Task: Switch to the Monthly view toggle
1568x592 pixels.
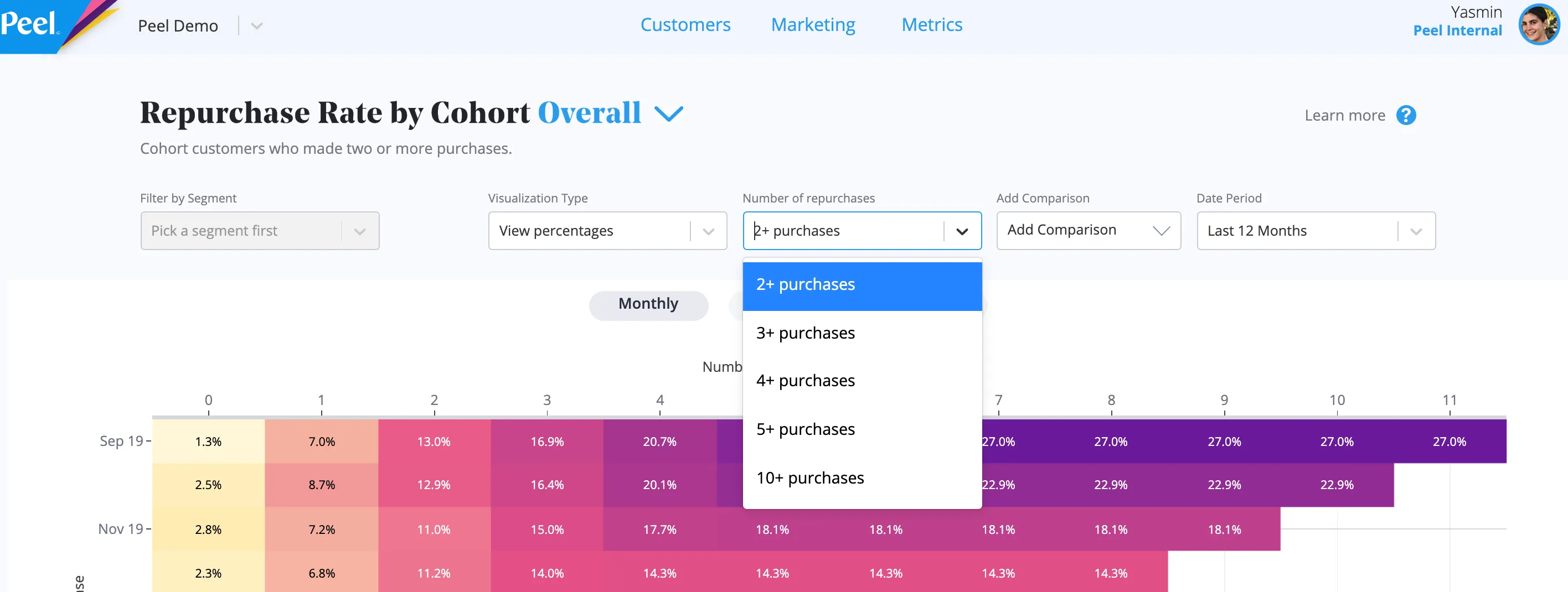Action: click(x=648, y=304)
